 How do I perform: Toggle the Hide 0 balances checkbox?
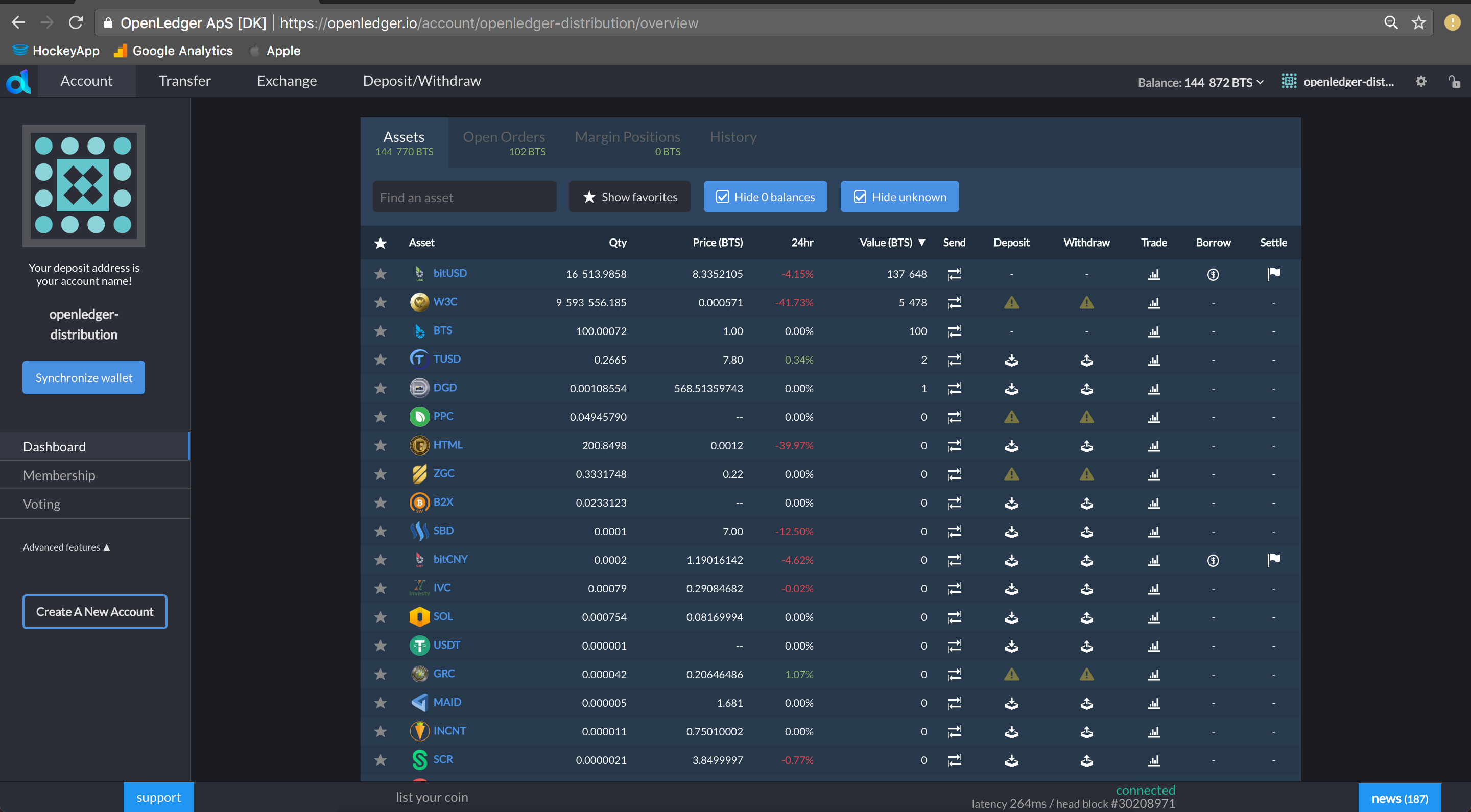click(765, 197)
